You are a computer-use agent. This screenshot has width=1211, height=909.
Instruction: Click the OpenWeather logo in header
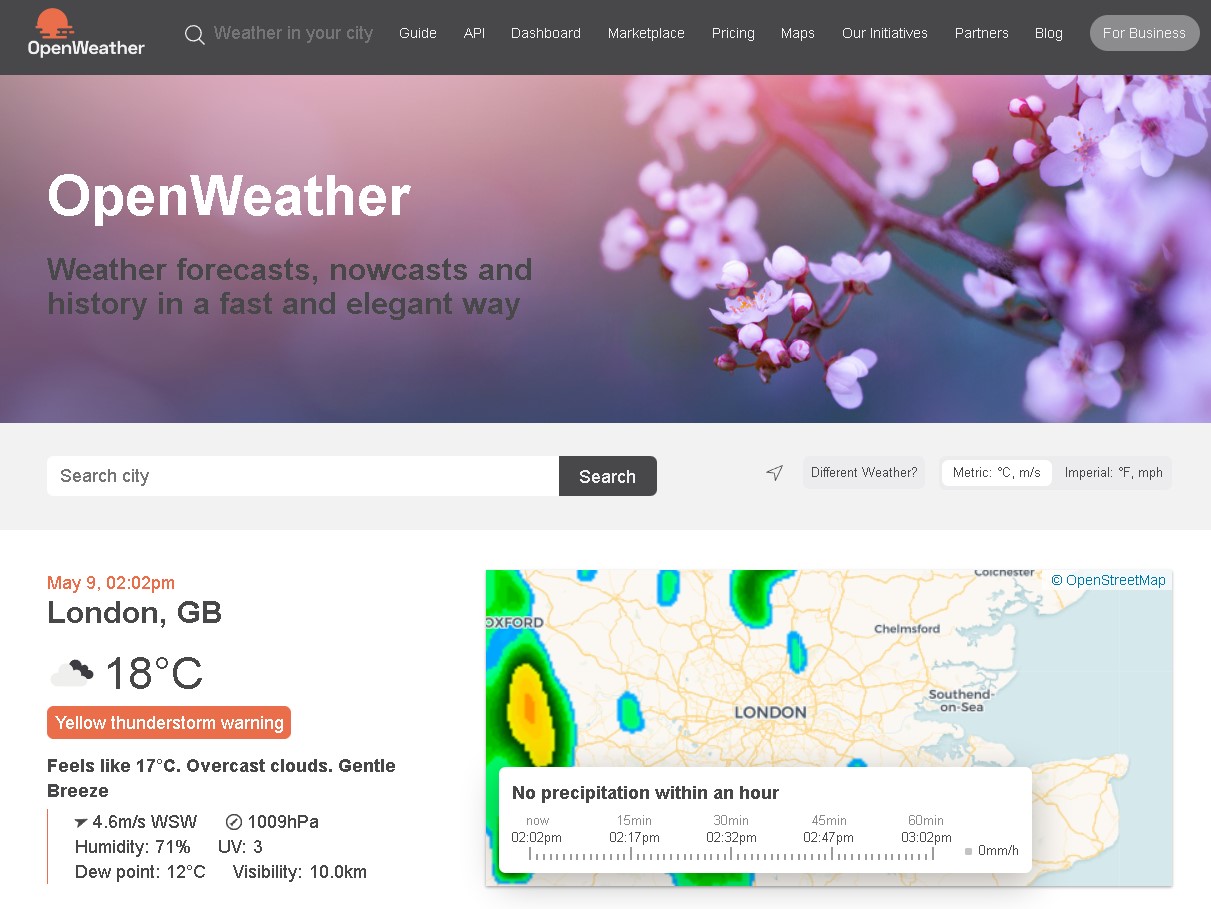click(85, 32)
